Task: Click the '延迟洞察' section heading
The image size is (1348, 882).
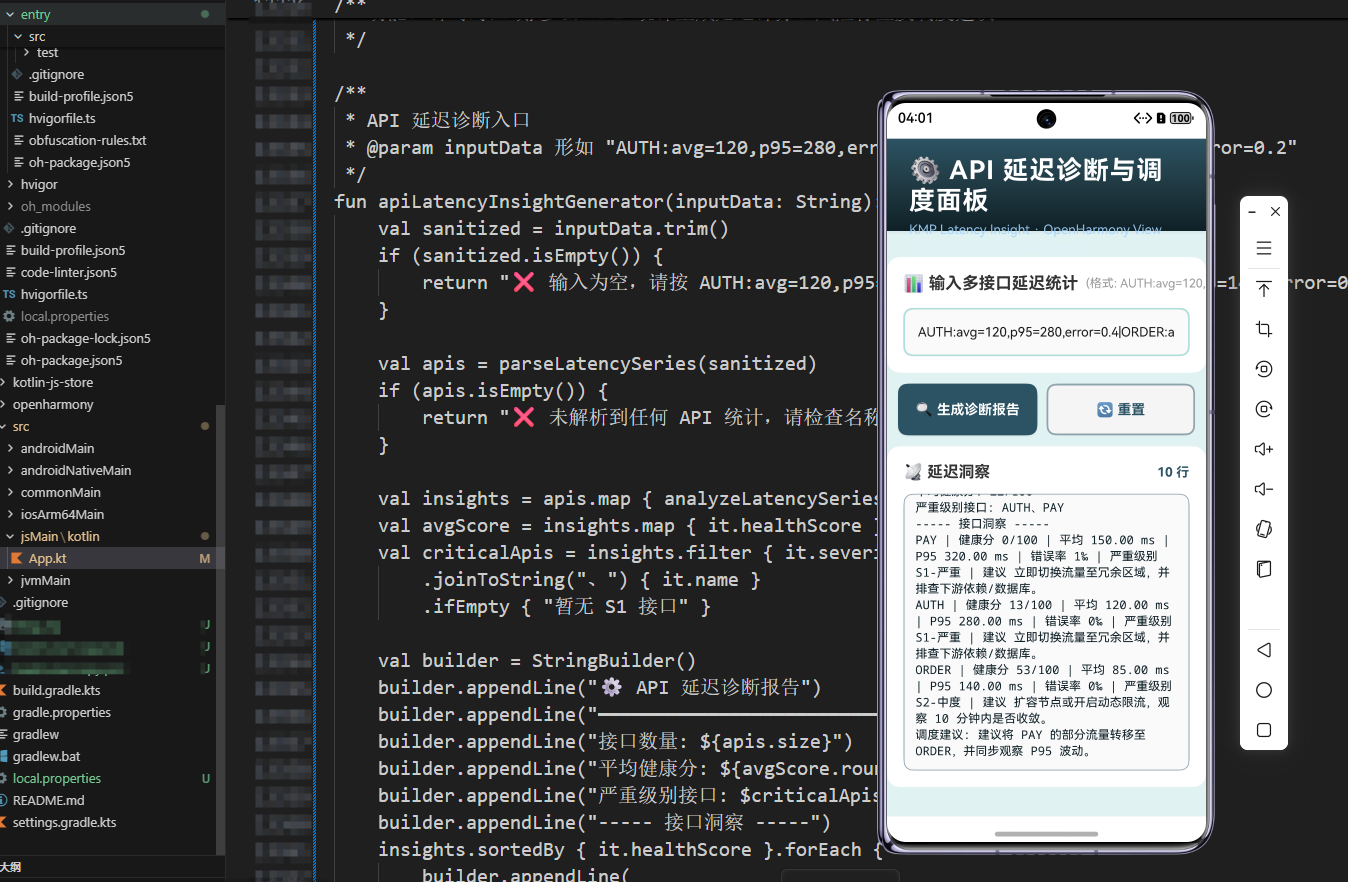Action: click(x=958, y=471)
